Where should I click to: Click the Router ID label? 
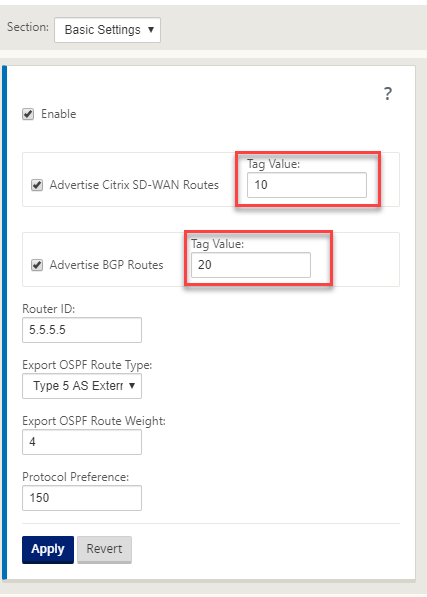pyautogui.click(x=49, y=309)
